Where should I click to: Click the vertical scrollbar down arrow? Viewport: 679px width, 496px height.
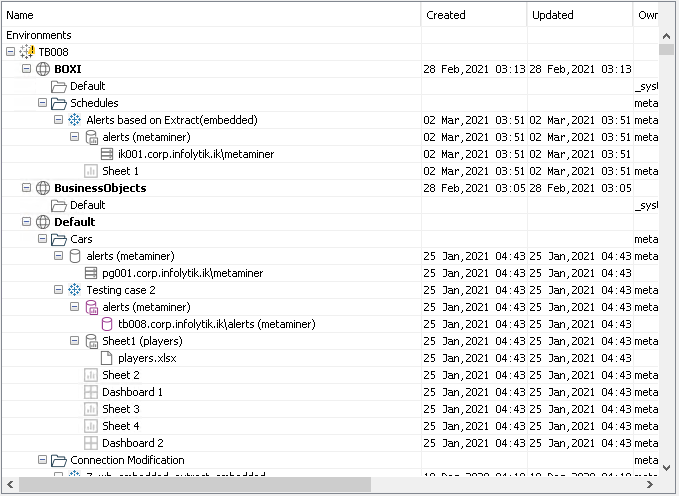[x=666, y=468]
